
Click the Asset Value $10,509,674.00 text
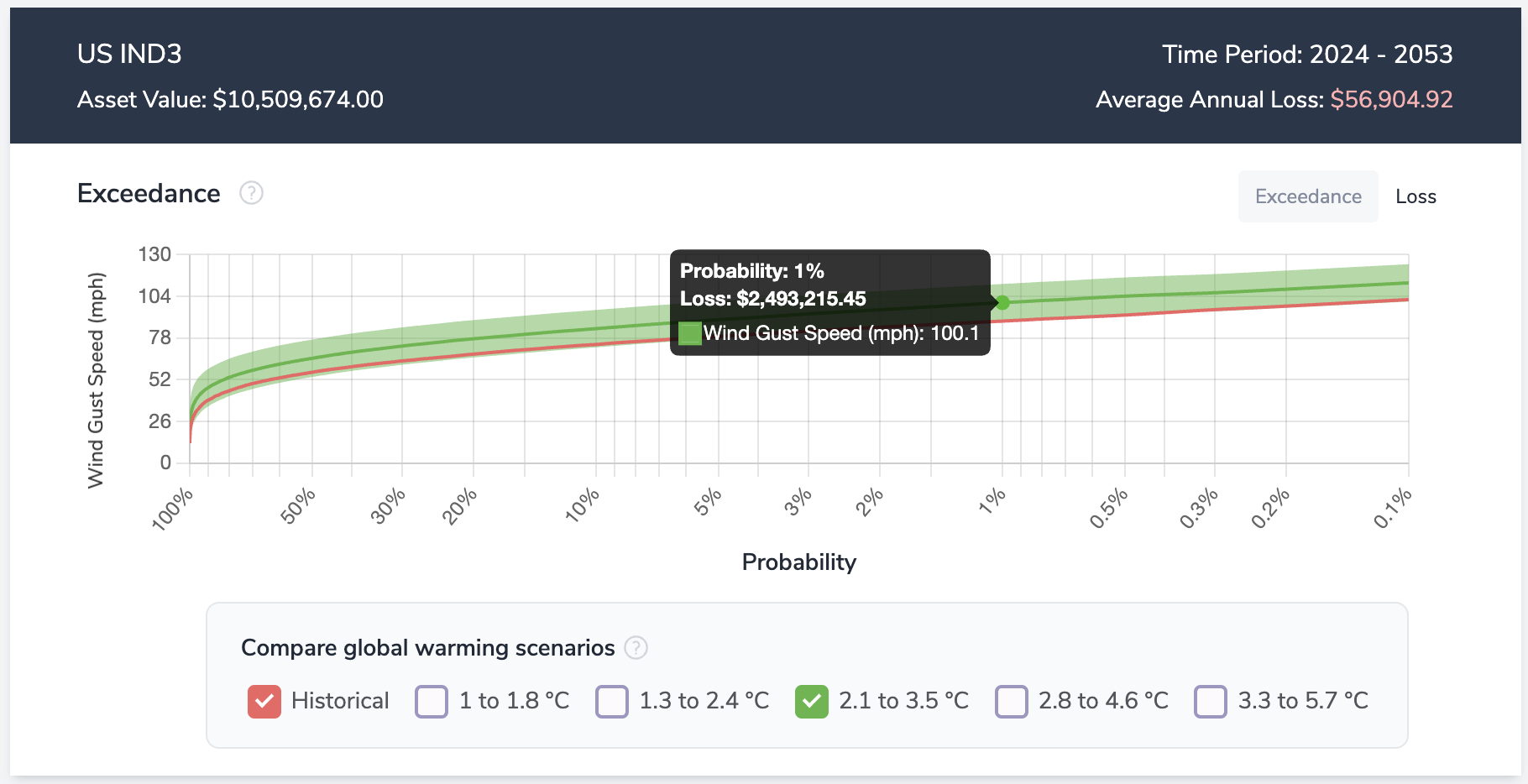(230, 99)
